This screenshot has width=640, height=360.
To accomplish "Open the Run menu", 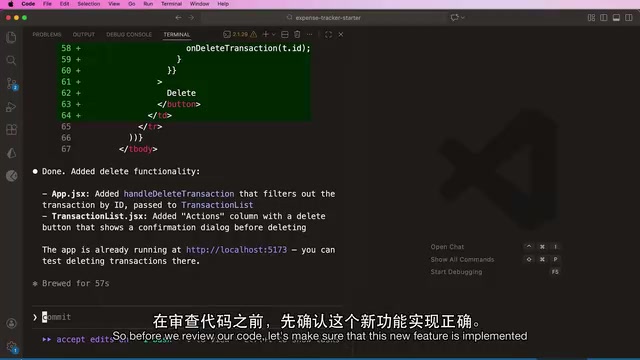I will pyautogui.click(x=148, y=4).
